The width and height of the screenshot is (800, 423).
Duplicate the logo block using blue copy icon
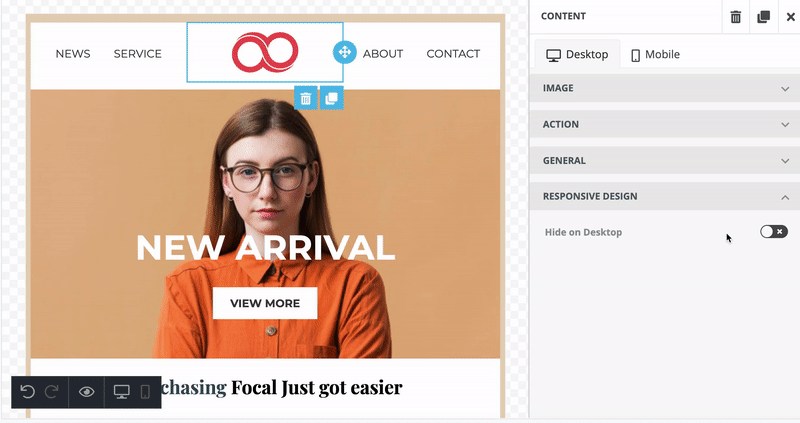pyautogui.click(x=332, y=98)
